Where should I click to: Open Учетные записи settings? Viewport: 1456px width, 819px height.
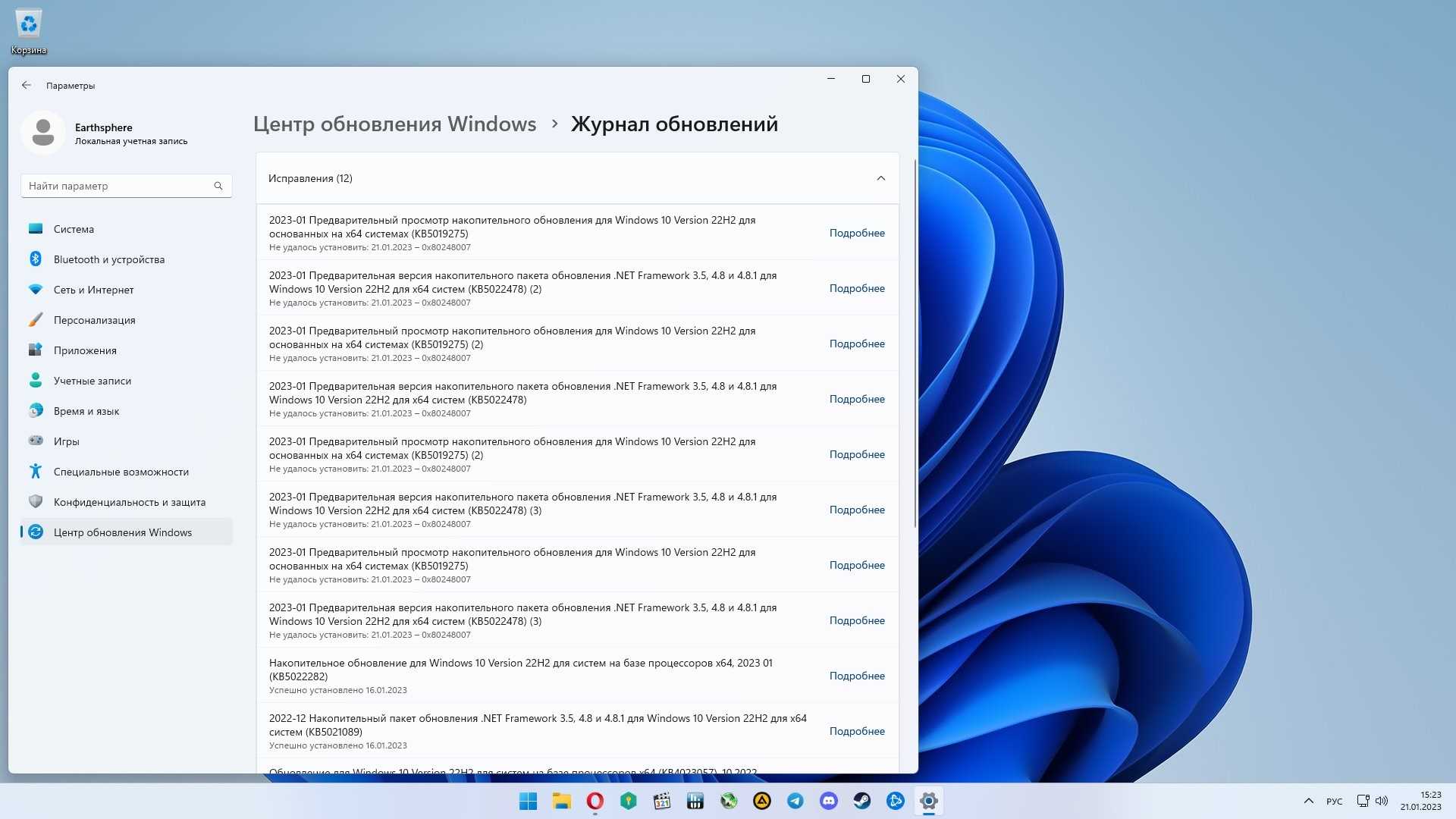126,381
